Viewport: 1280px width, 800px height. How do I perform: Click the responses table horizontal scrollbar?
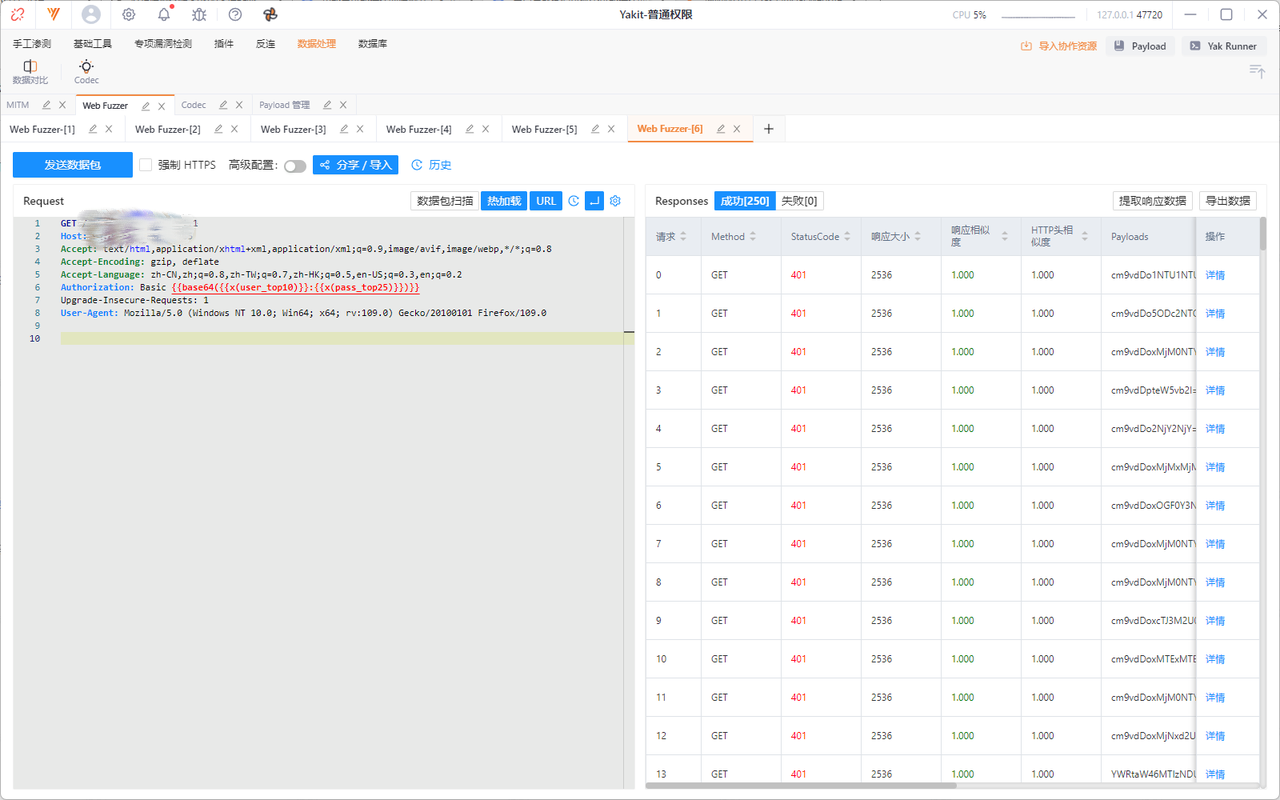(x=801, y=786)
